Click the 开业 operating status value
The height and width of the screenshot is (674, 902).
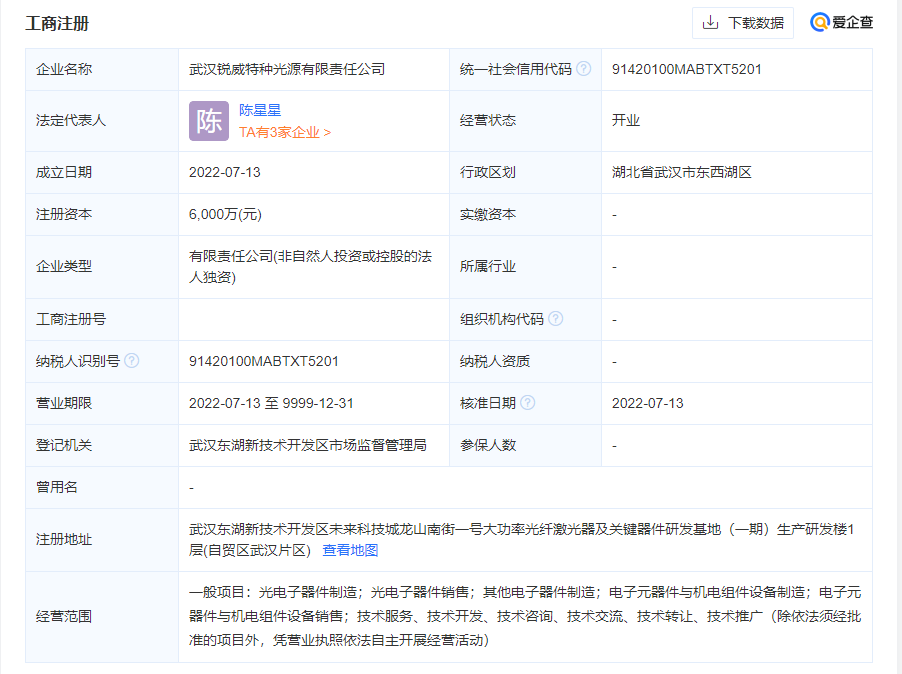626,120
